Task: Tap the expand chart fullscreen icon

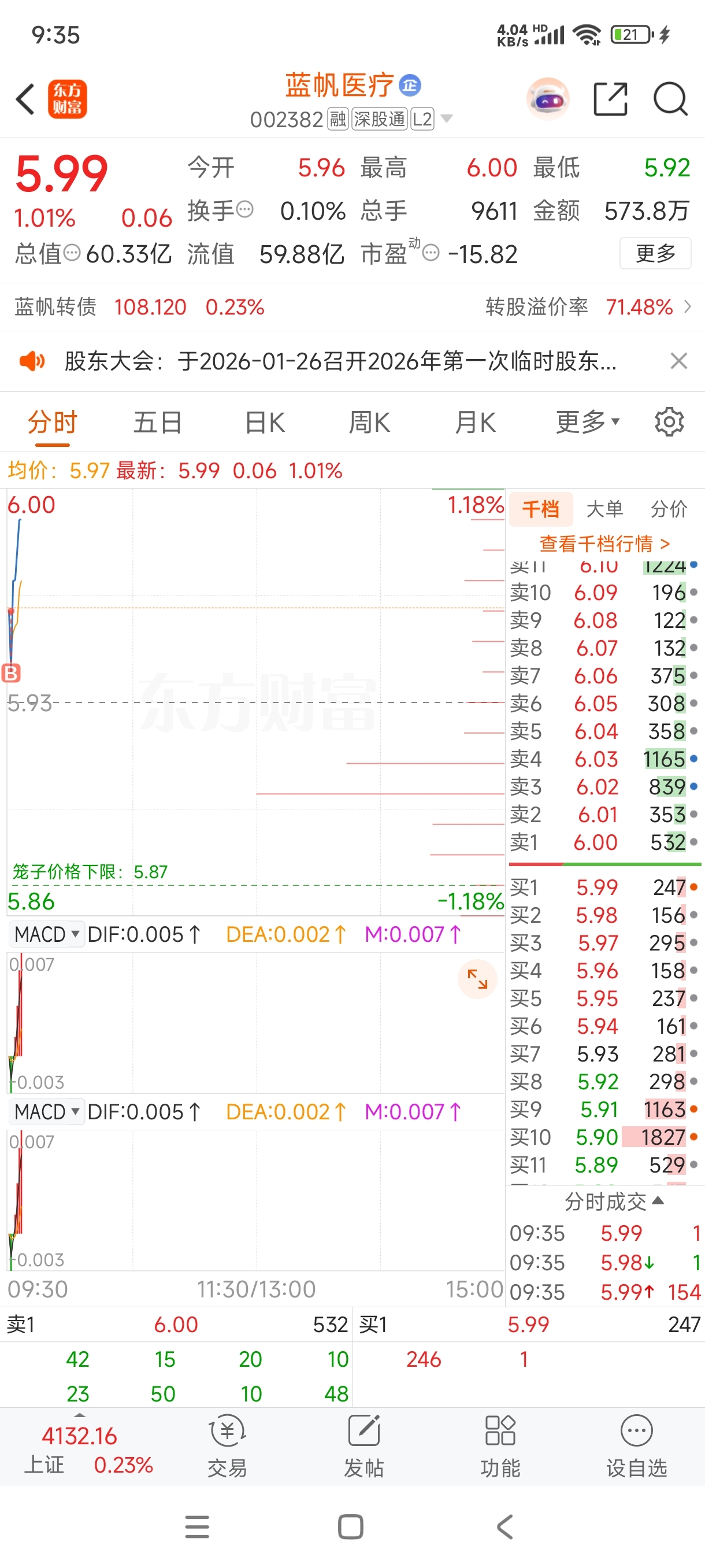Action: pyautogui.click(x=477, y=979)
